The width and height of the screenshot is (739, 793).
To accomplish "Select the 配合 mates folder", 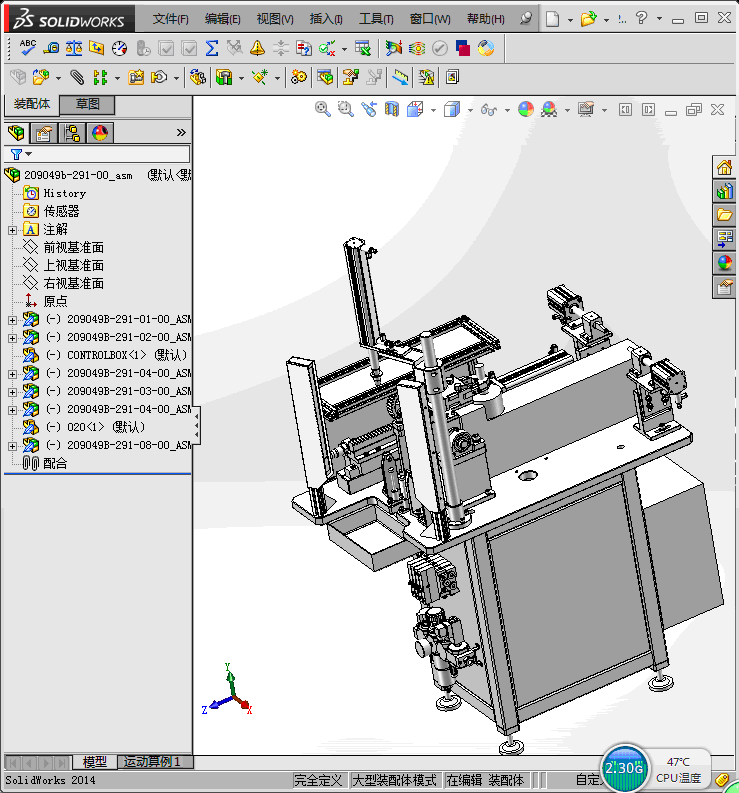I will [55, 463].
